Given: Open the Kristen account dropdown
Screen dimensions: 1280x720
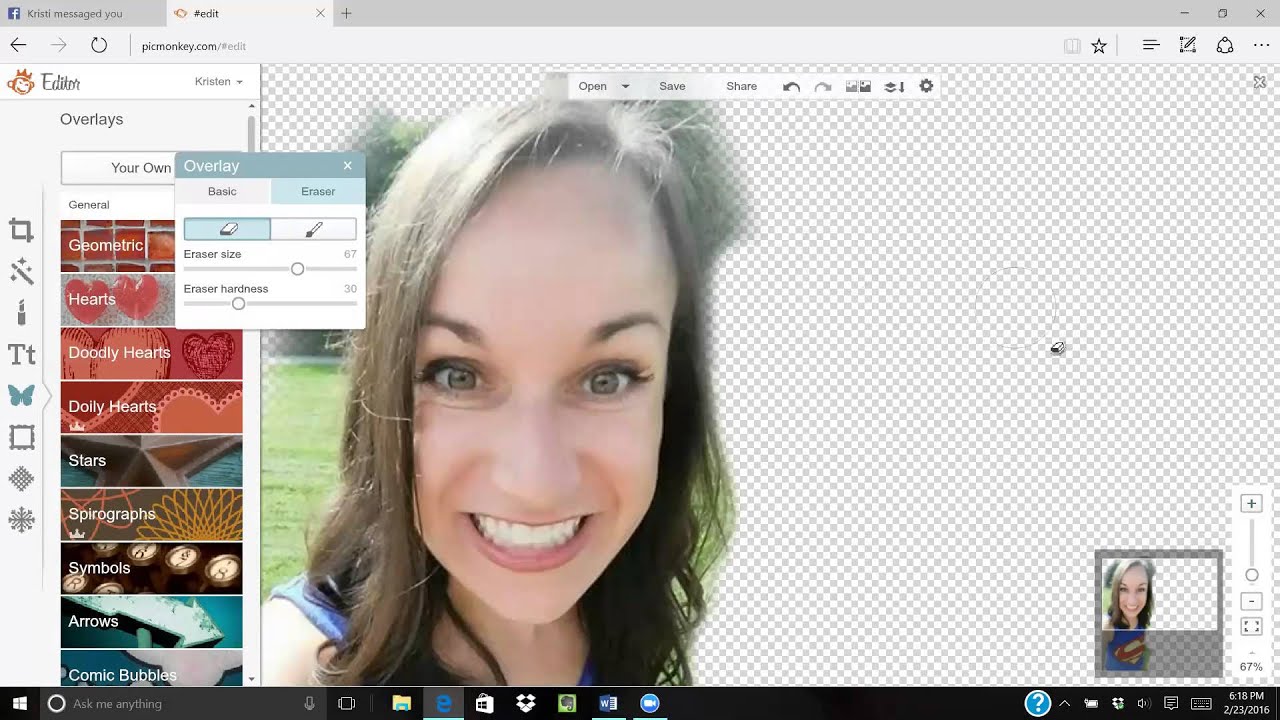Looking at the screenshot, I should (219, 82).
